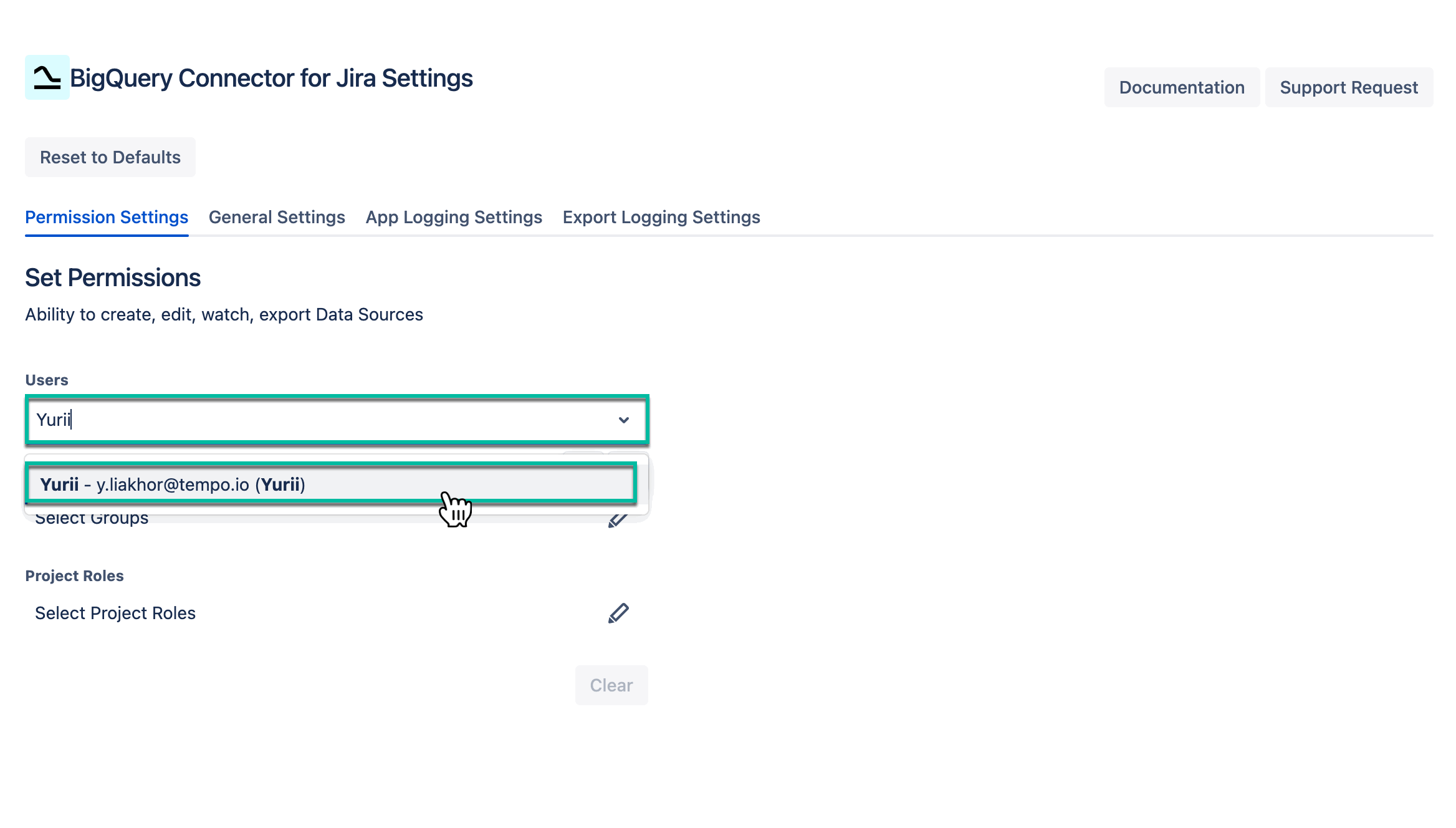Click the Project Roles label
Image resolution: width=1456 pixels, height=828 pixels.
(74, 575)
